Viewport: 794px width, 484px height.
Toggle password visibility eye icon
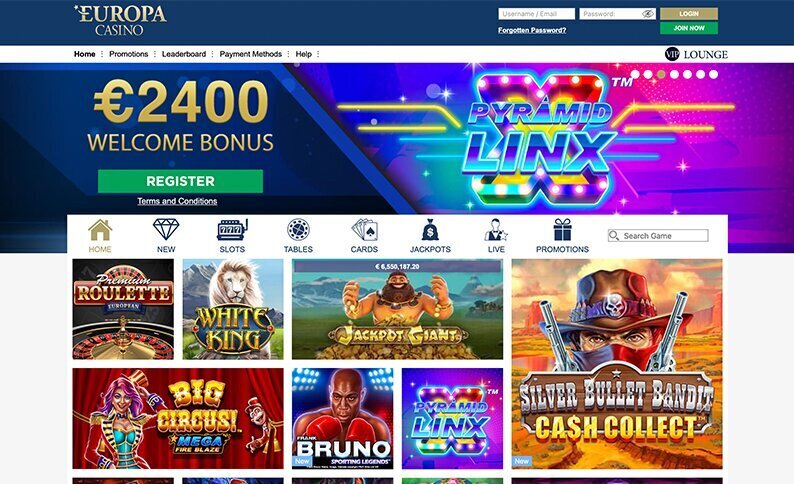point(648,14)
